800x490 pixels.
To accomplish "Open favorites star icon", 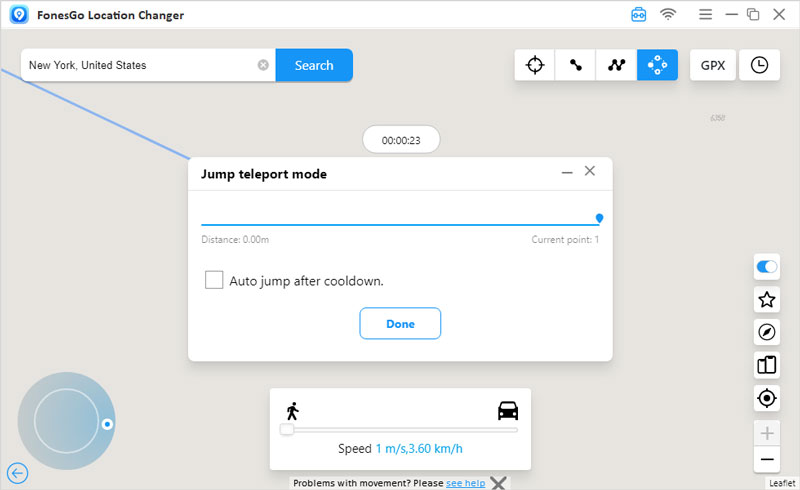I will click(767, 300).
